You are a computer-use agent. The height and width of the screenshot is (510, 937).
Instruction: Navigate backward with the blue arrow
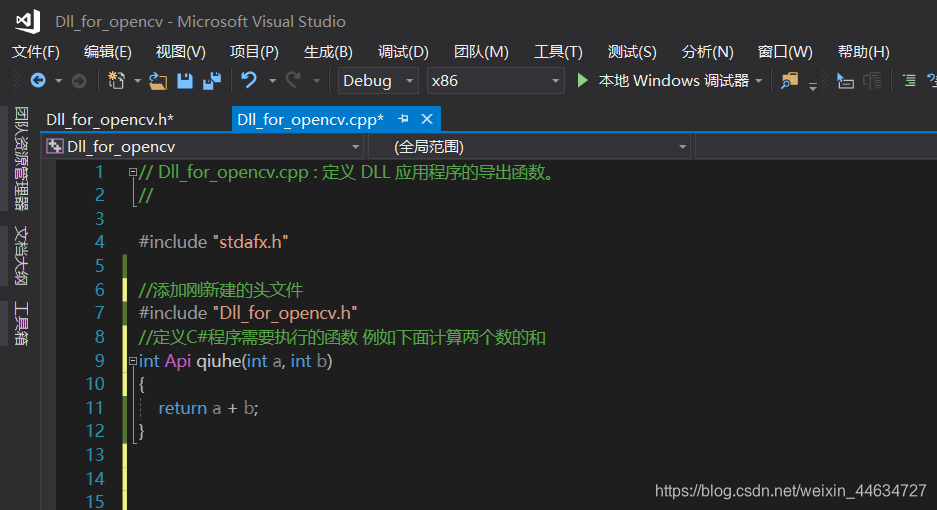click(x=38, y=80)
